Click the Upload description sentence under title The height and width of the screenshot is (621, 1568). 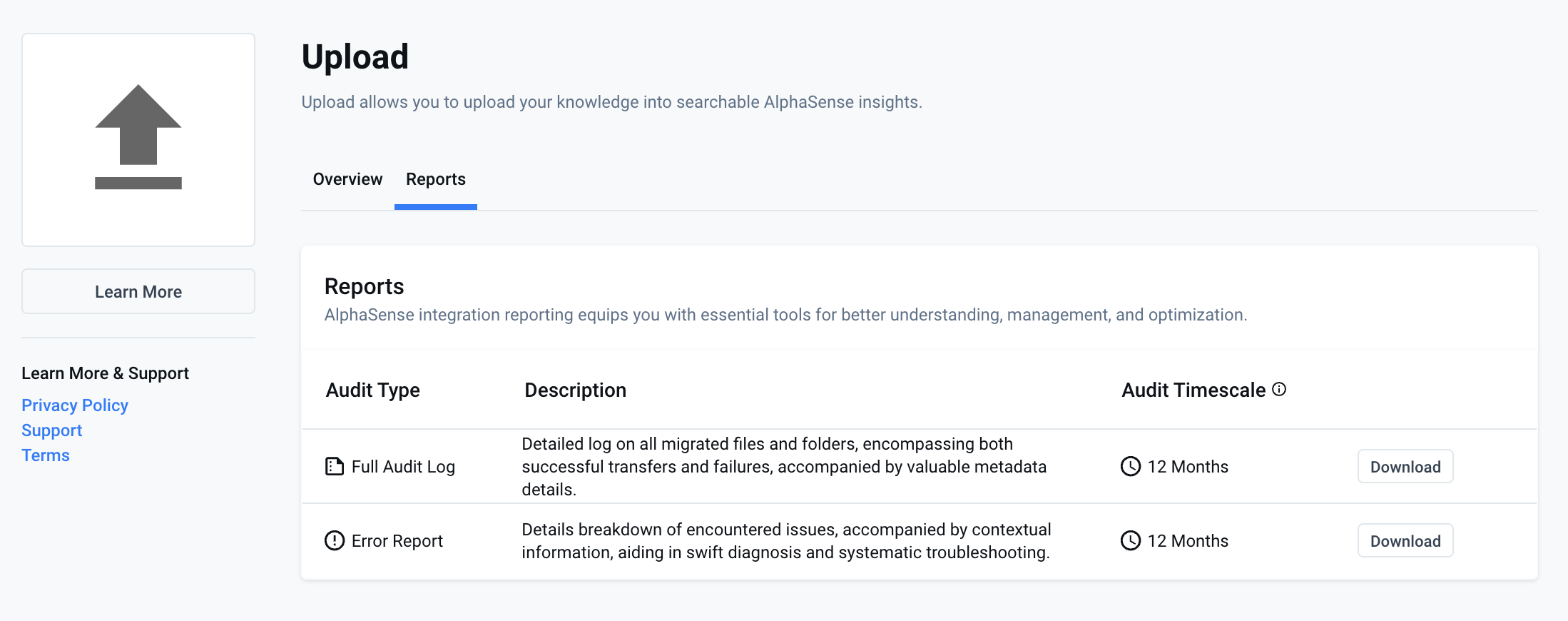click(x=612, y=102)
